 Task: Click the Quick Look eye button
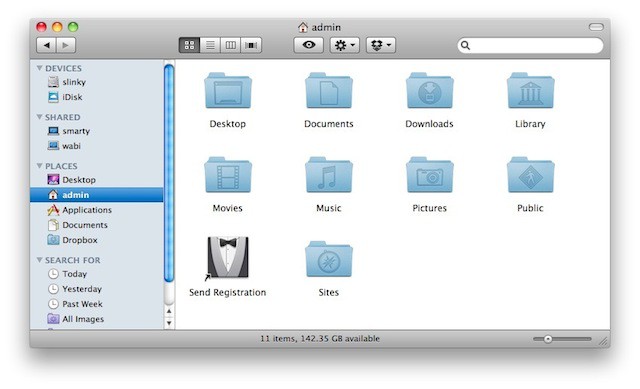[309, 45]
